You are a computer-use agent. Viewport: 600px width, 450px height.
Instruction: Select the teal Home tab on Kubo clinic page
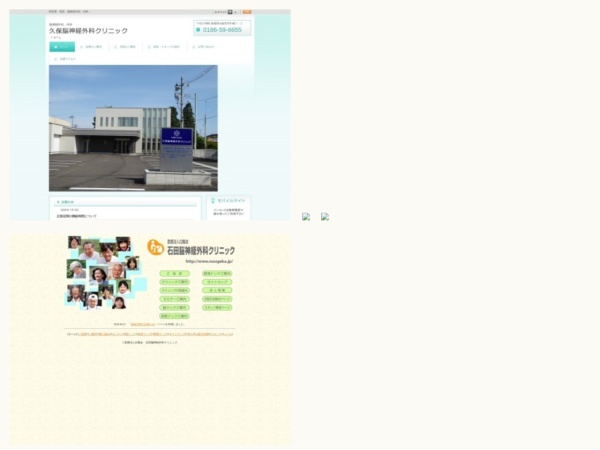[x=62, y=47]
